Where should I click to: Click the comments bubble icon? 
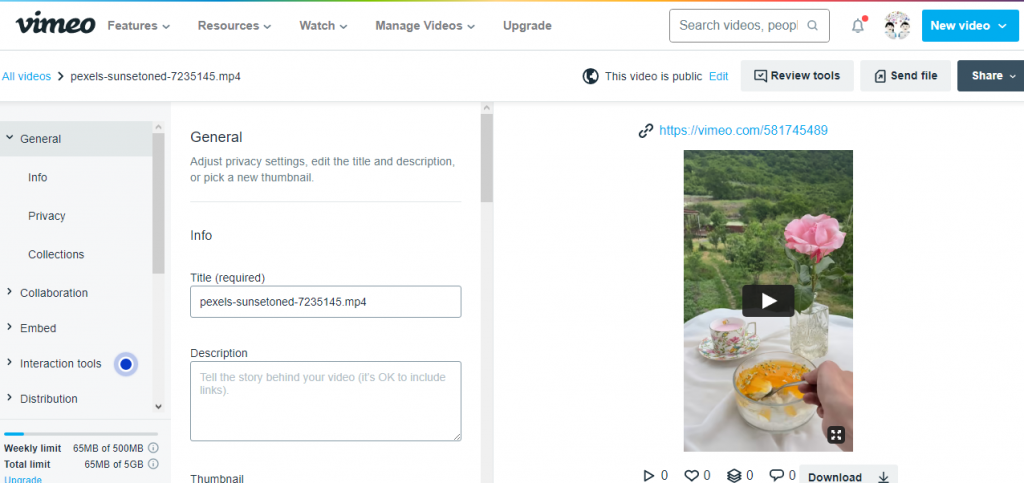pos(776,476)
